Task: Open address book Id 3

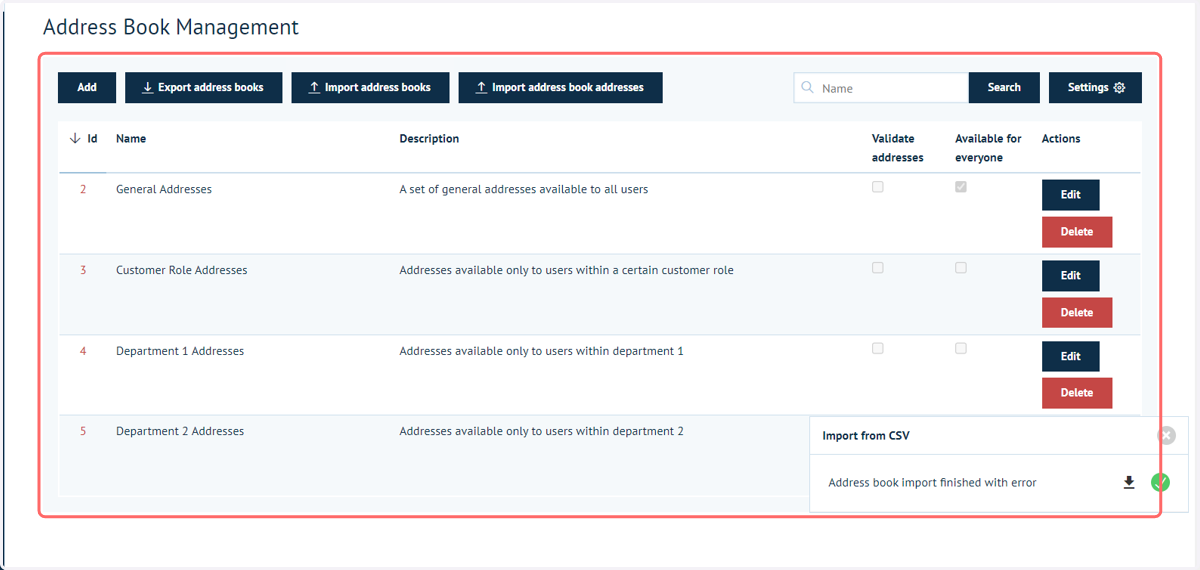Action: coord(83,270)
